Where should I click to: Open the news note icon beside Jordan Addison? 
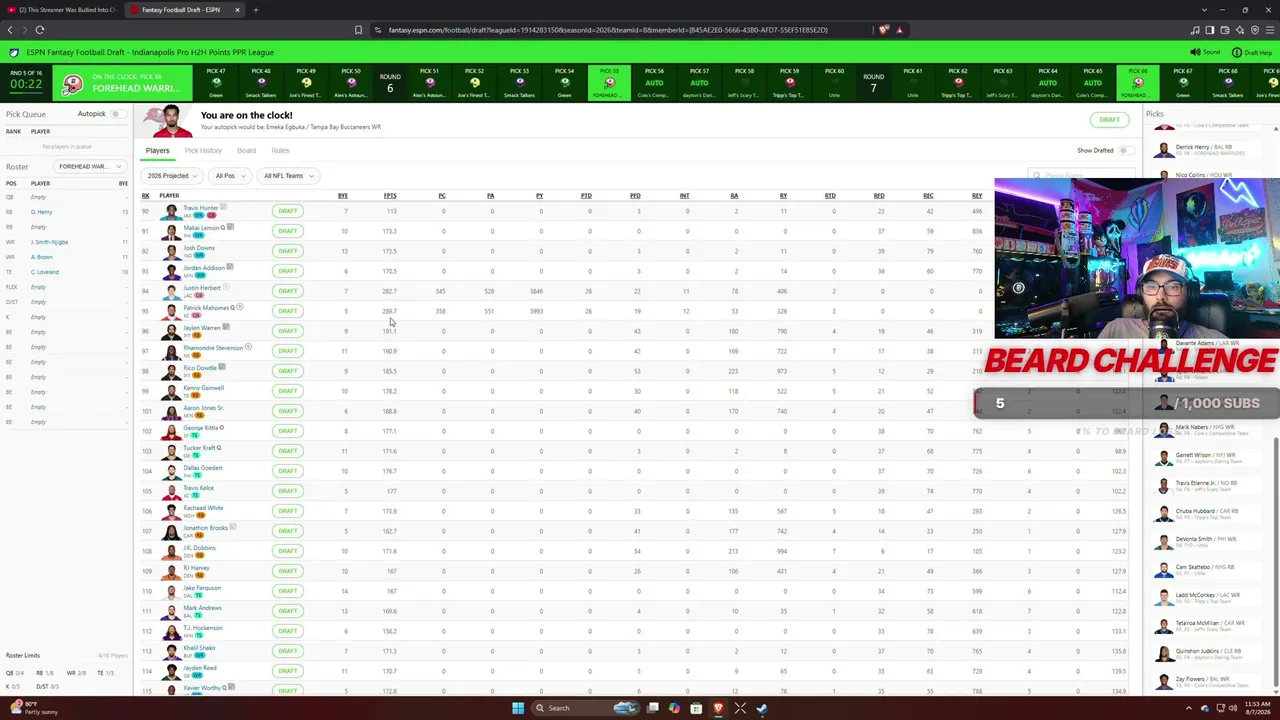click(x=230, y=267)
